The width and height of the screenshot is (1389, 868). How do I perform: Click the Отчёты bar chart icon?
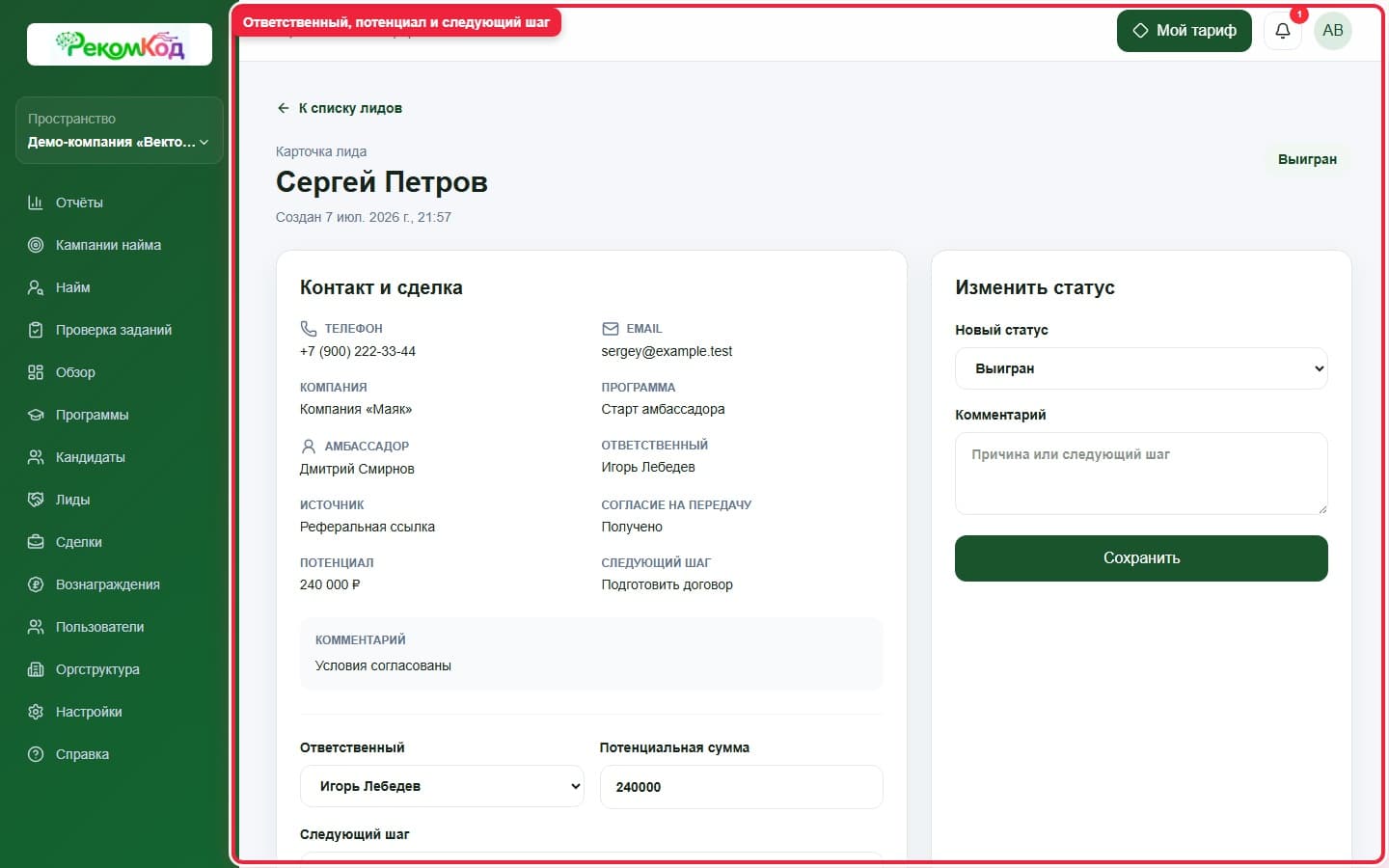[x=36, y=203]
